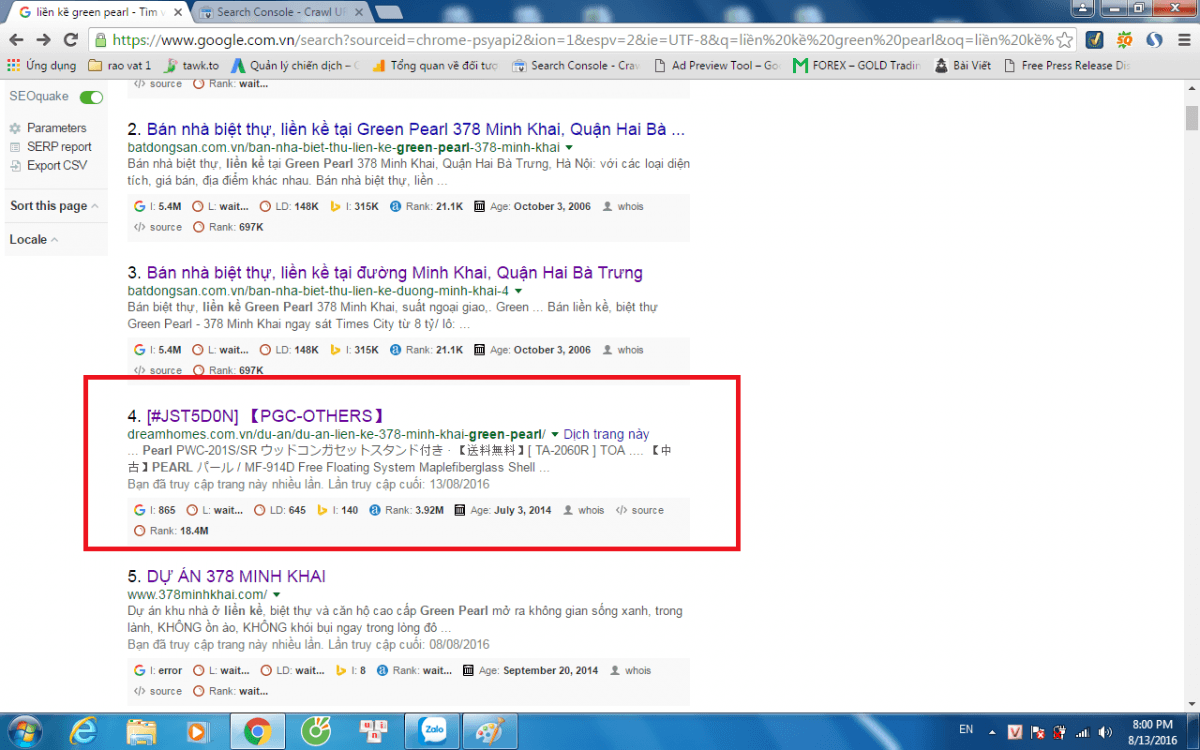Expand the Locale section
This screenshot has height=750, width=1200.
click(33, 240)
